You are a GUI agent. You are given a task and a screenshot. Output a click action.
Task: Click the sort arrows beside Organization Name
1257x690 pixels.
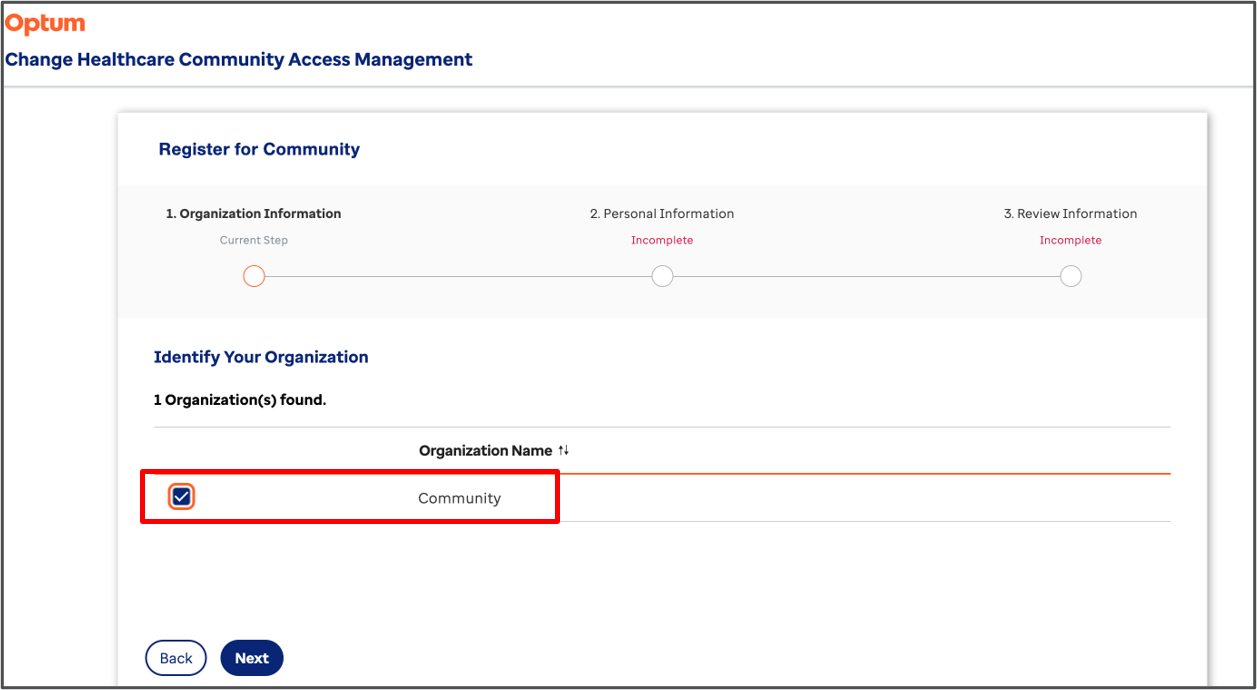563,450
